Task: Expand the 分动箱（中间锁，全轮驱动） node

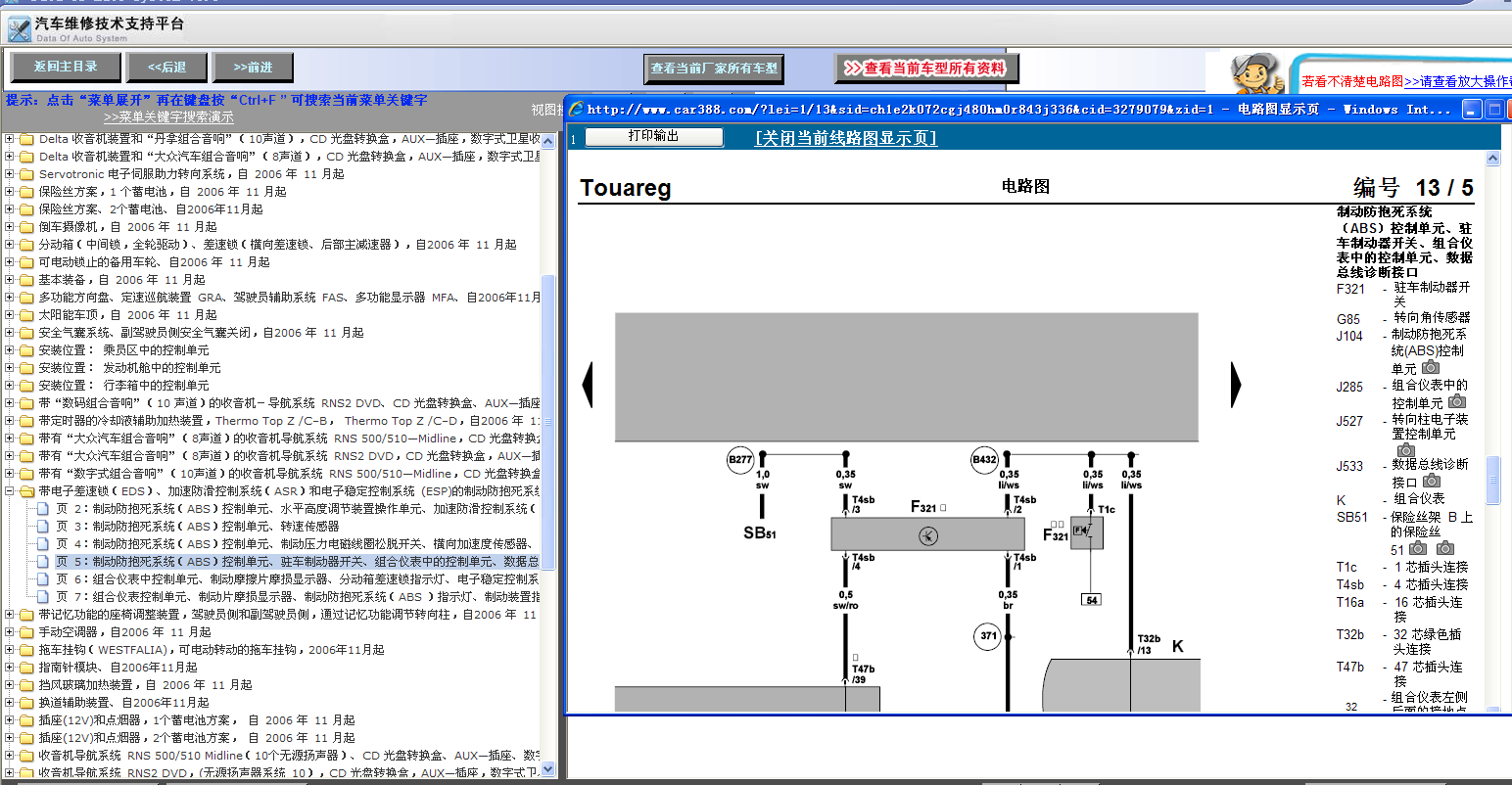Action: click(9, 245)
